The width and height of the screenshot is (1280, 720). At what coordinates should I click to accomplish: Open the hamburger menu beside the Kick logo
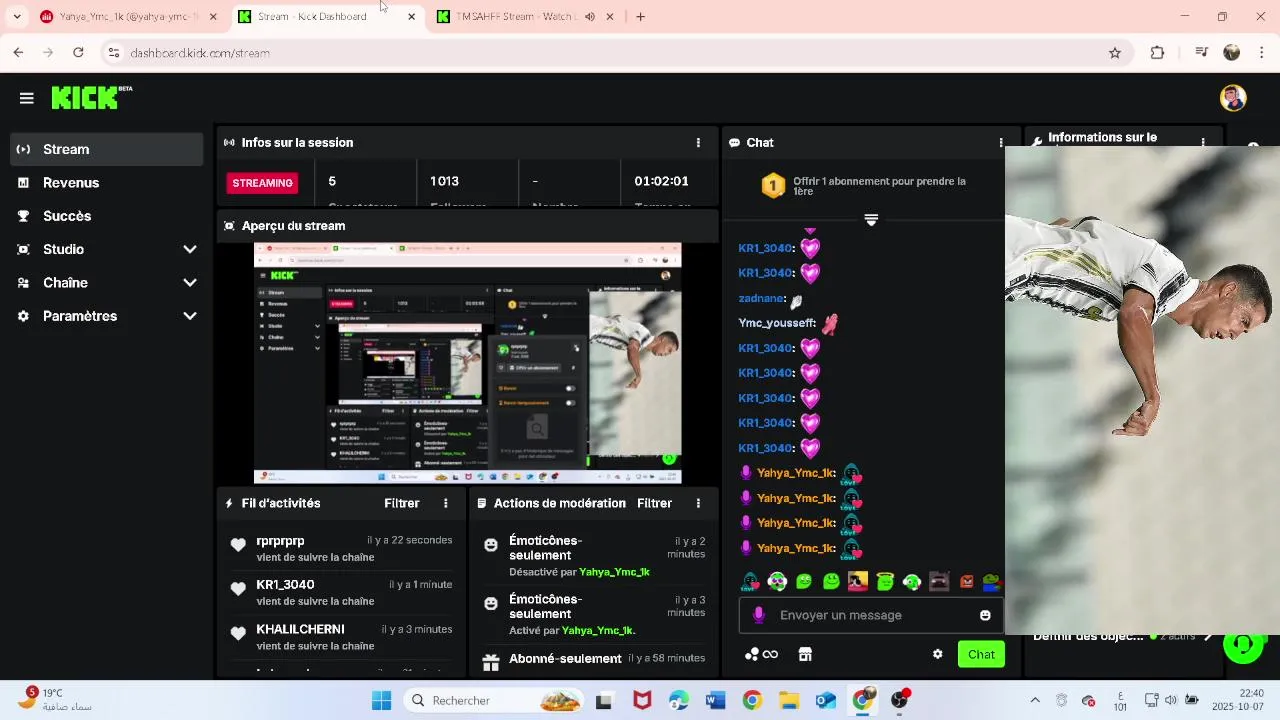coord(27,98)
